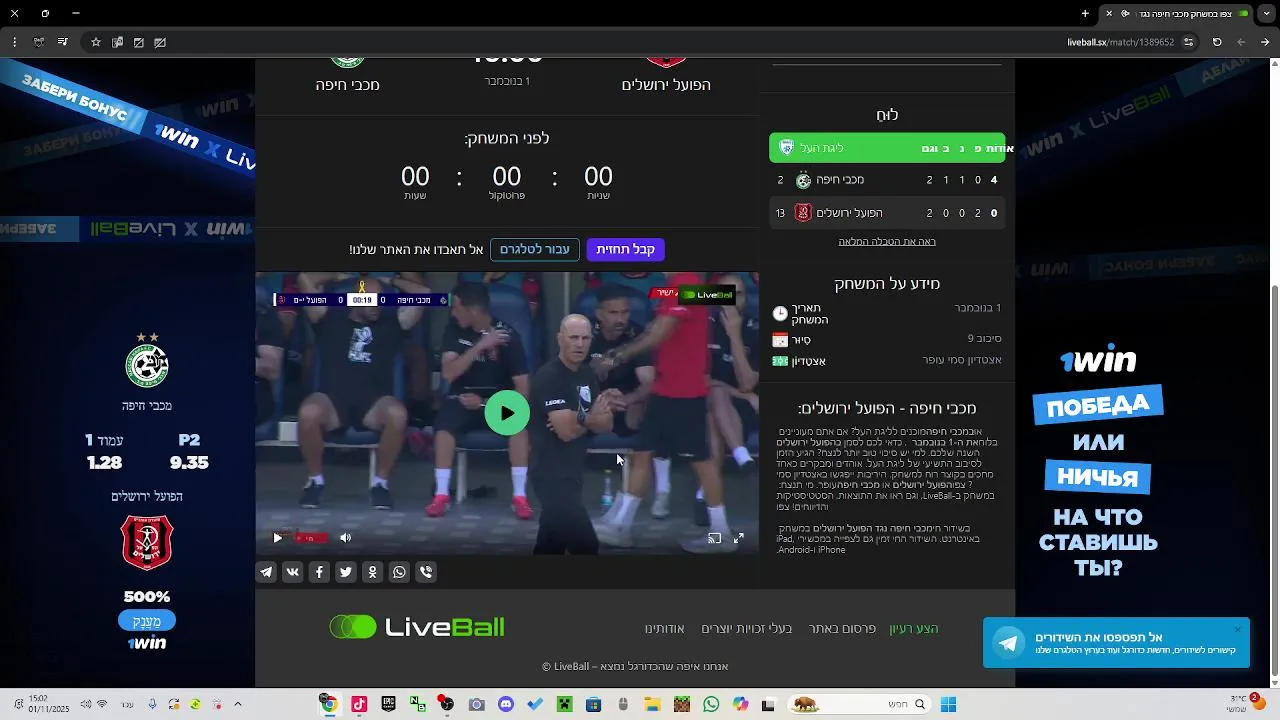Click the 9.35 P2 odds value
The image size is (1280, 720).
click(189, 462)
